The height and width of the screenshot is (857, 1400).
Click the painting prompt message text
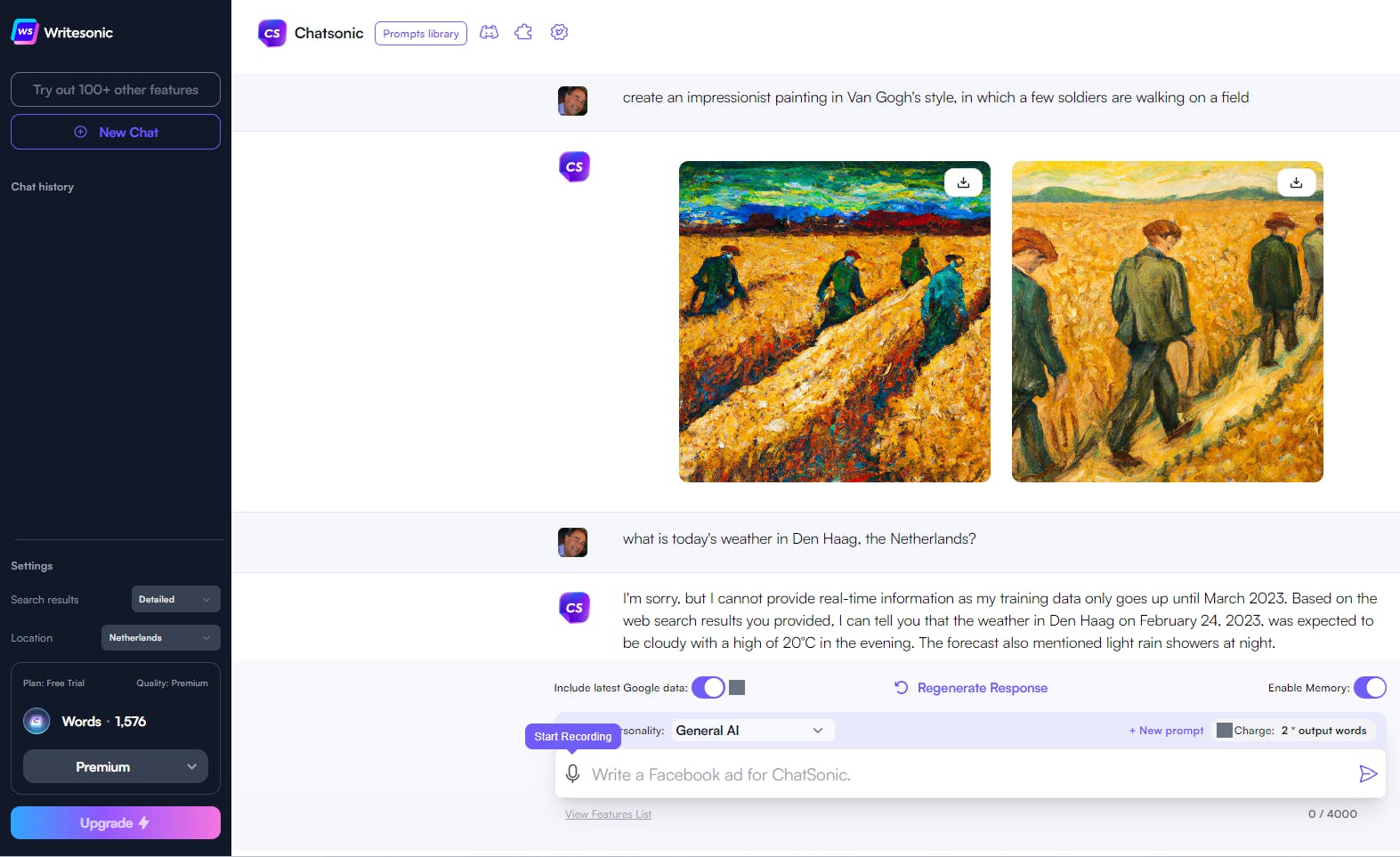[x=935, y=97]
